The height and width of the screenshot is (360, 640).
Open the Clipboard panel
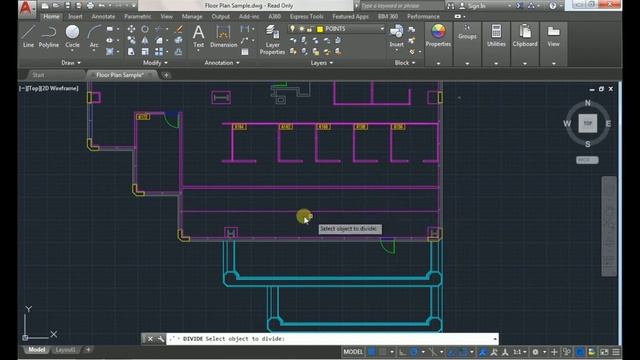point(525,36)
